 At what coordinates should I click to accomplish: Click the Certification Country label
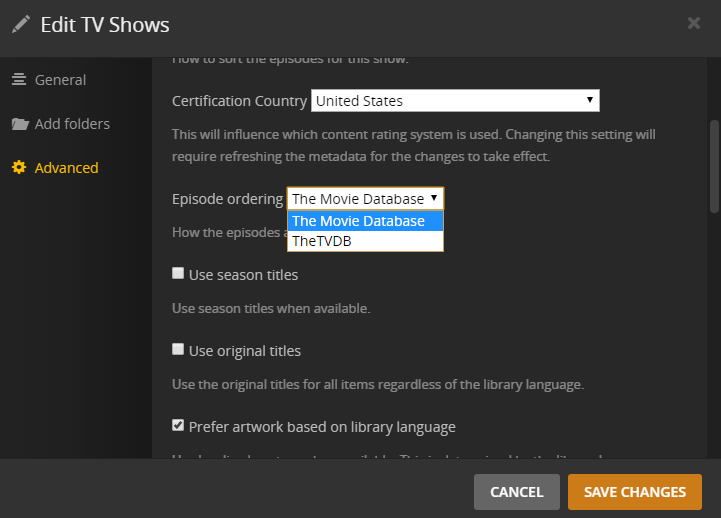pos(239,101)
